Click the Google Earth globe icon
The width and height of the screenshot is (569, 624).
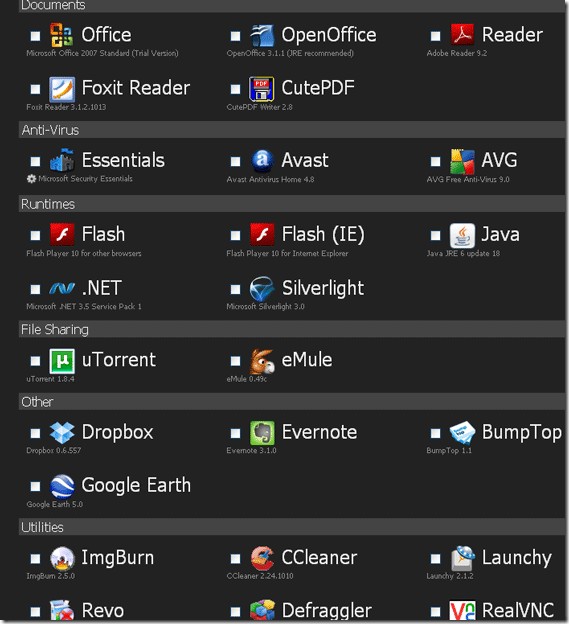coord(62,486)
